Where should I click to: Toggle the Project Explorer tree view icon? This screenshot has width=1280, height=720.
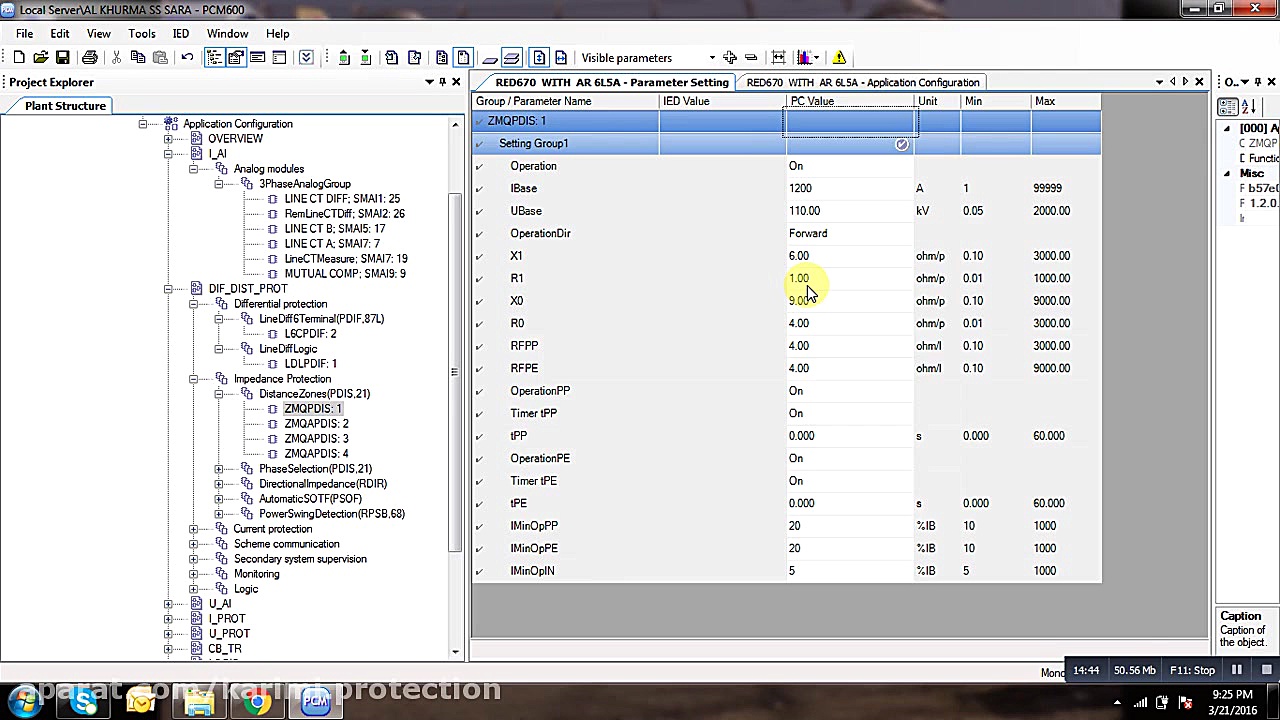pyautogui.click(x=214, y=58)
